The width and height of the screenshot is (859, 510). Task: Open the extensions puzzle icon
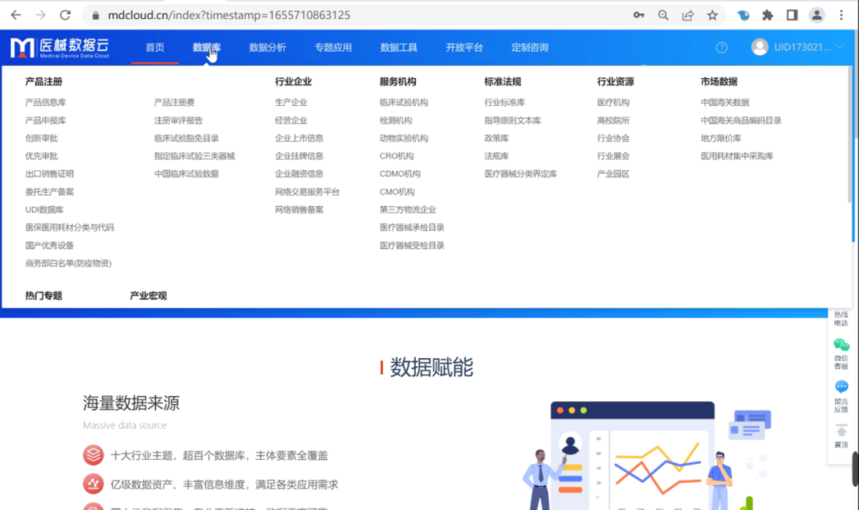[x=768, y=15]
